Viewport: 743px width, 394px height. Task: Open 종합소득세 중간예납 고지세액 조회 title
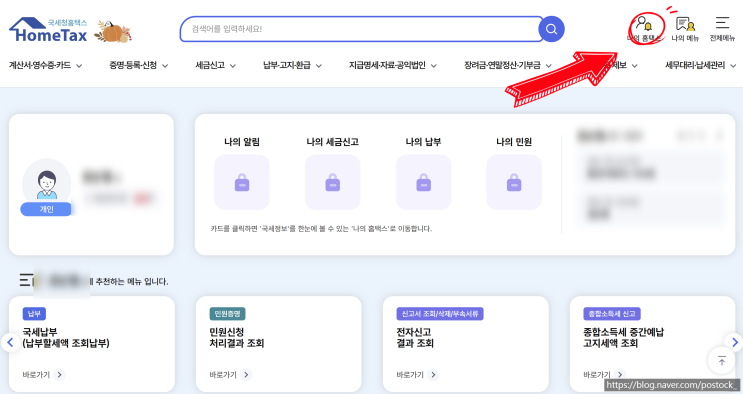(624, 338)
